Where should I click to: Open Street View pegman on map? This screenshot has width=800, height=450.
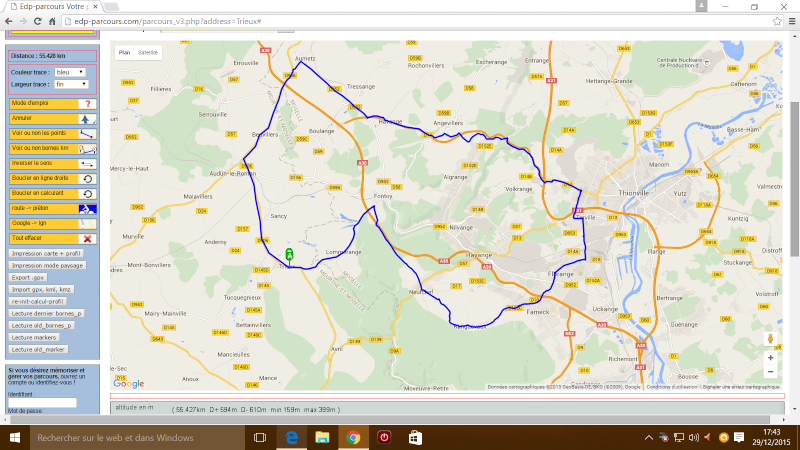click(x=770, y=338)
